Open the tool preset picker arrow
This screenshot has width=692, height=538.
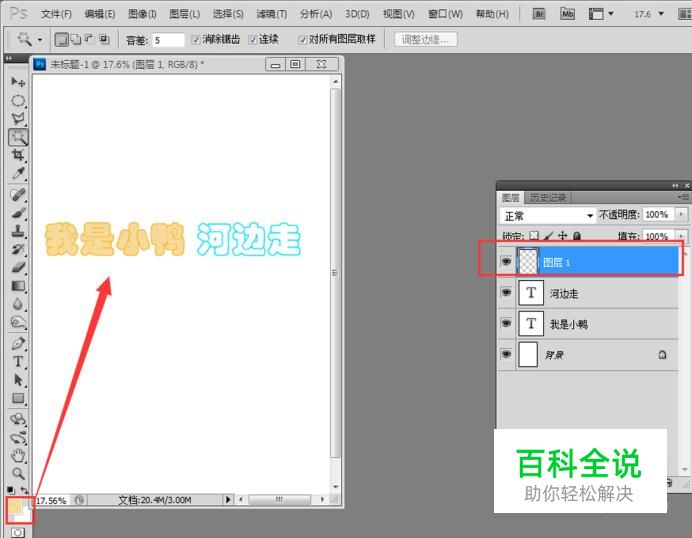pyautogui.click(x=40, y=40)
